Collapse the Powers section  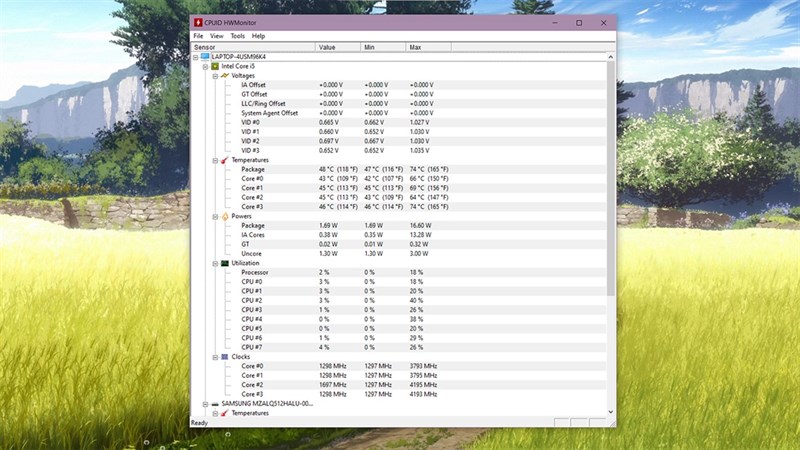tap(215, 217)
